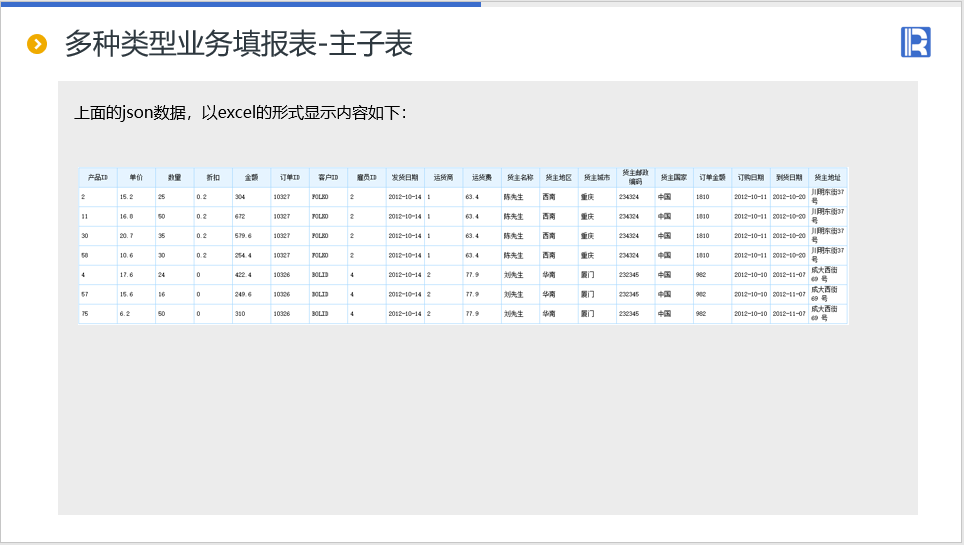Screen dimensions: 964x545
Task: Click the 单价 column header
Action: tap(136, 178)
